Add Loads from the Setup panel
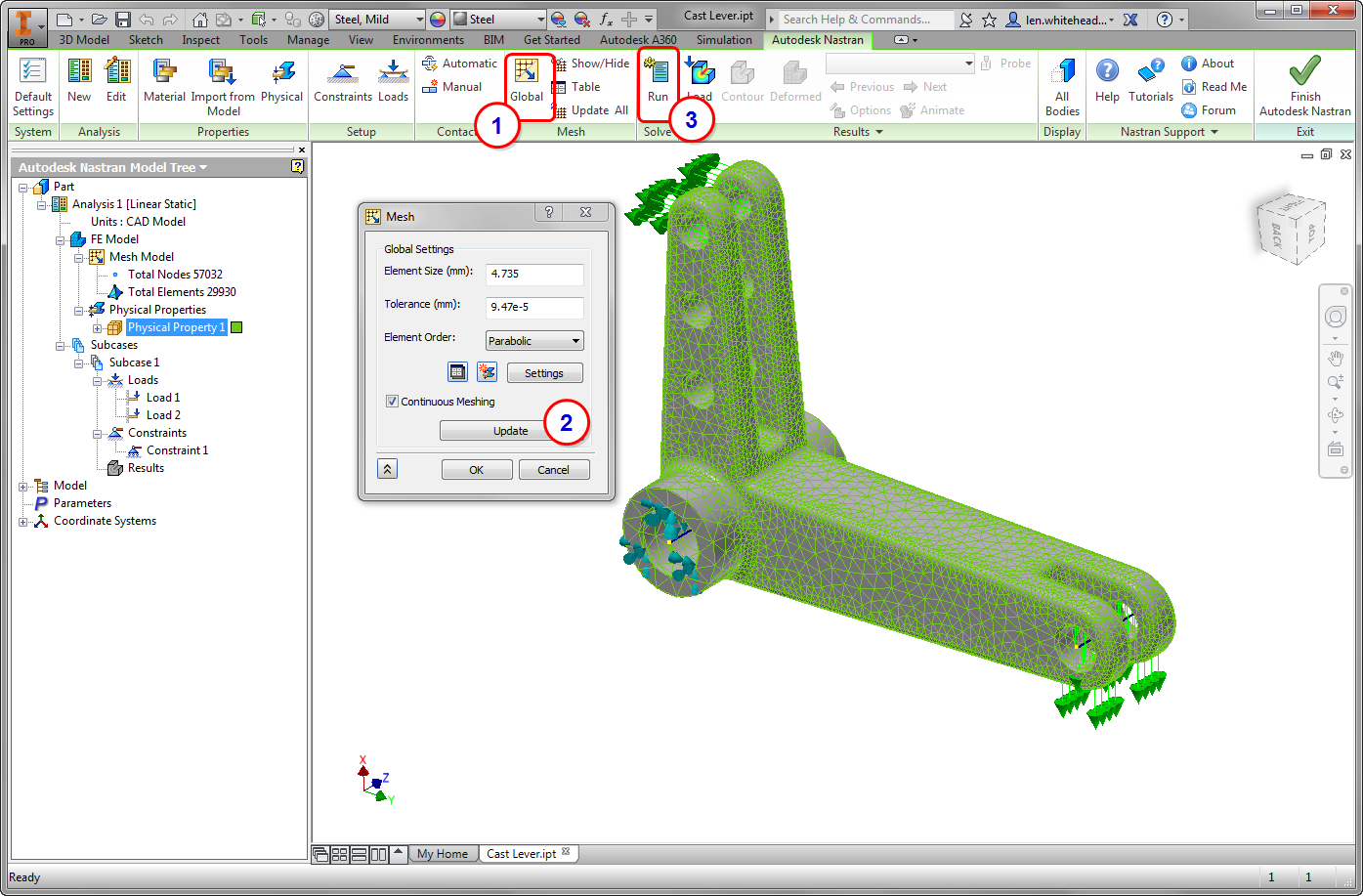 click(x=393, y=80)
